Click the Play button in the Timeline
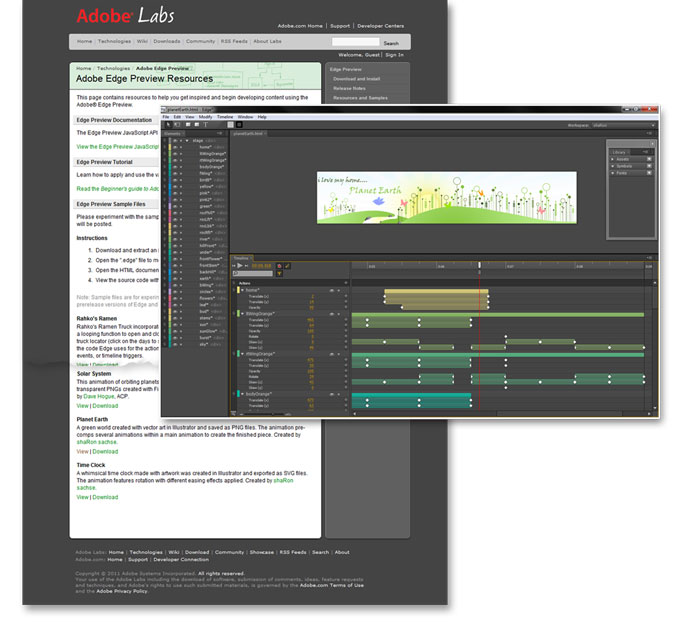 pos(241,265)
